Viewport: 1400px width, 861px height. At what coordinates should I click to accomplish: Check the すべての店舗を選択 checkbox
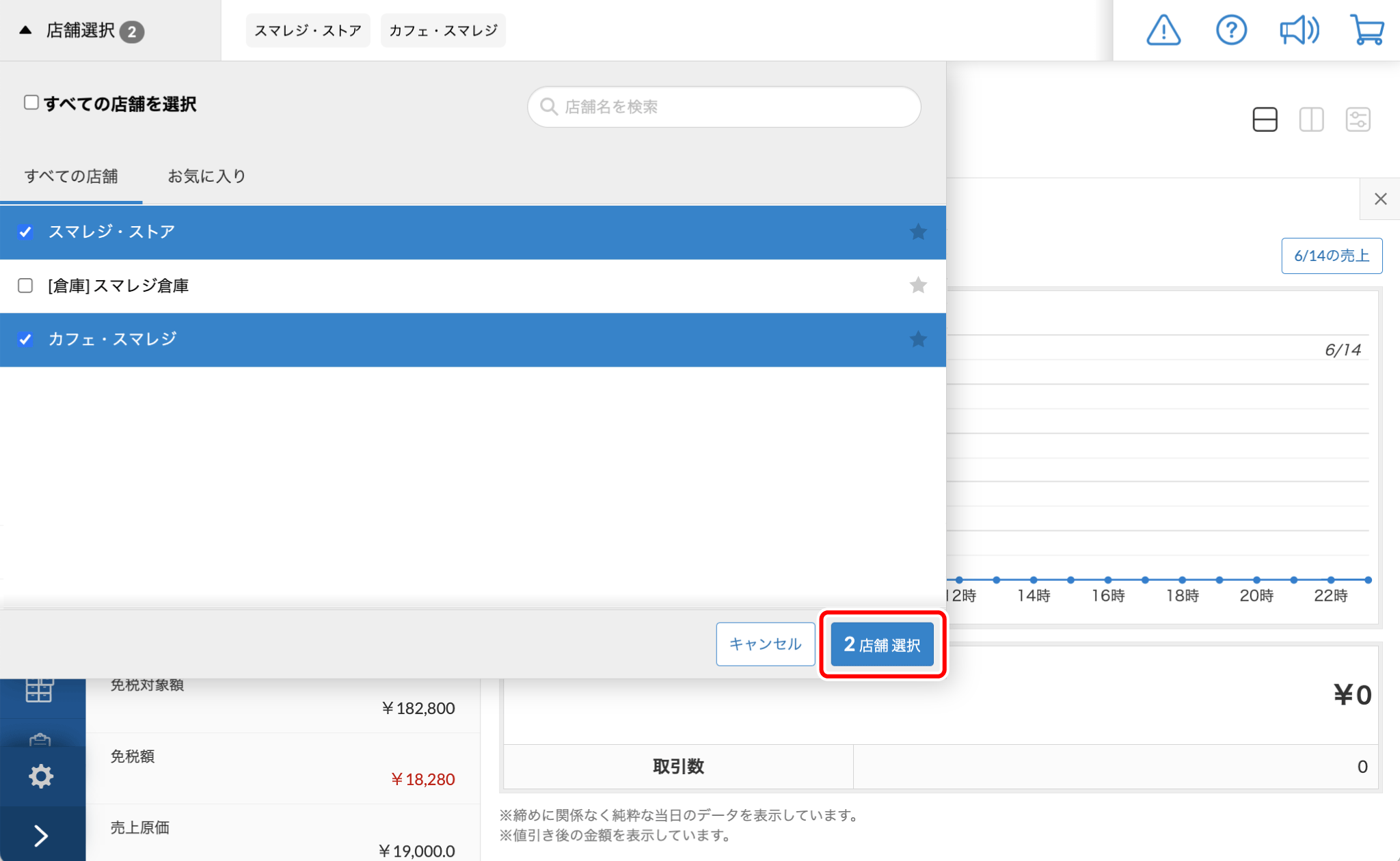click(x=31, y=102)
